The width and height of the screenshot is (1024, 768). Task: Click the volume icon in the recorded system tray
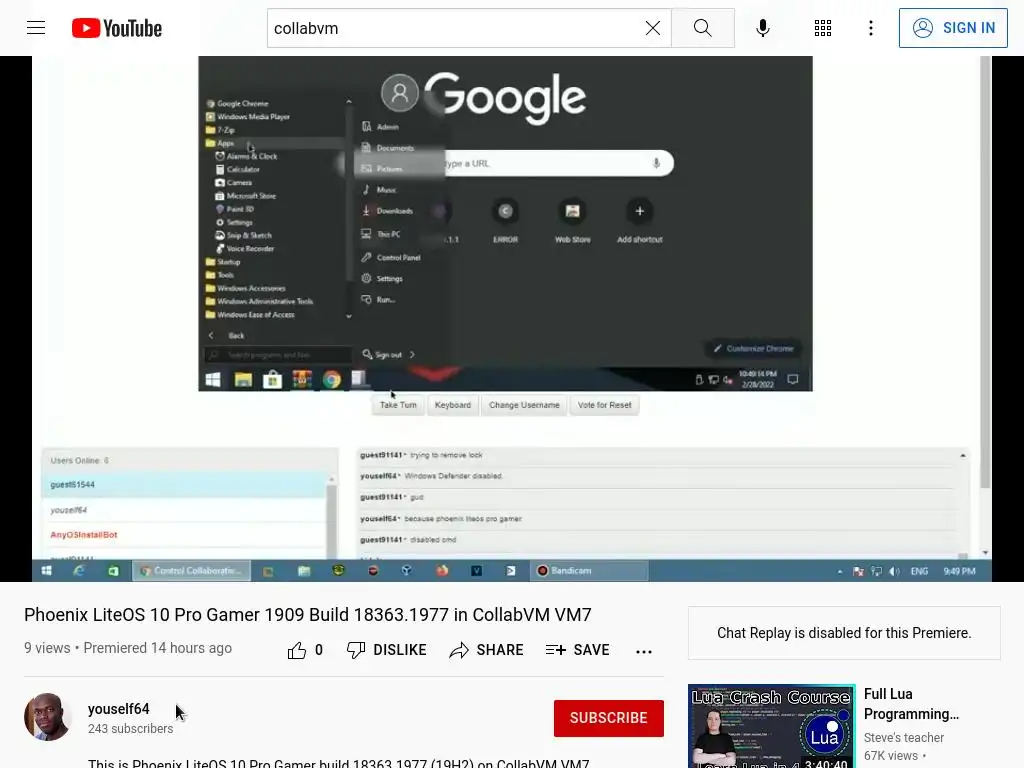[895, 571]
